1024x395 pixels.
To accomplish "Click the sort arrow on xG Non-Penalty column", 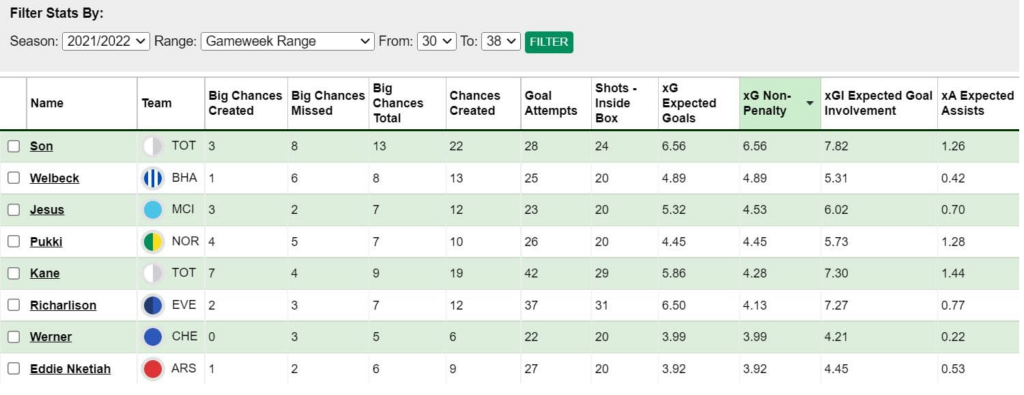I will (x=810, y=104).
